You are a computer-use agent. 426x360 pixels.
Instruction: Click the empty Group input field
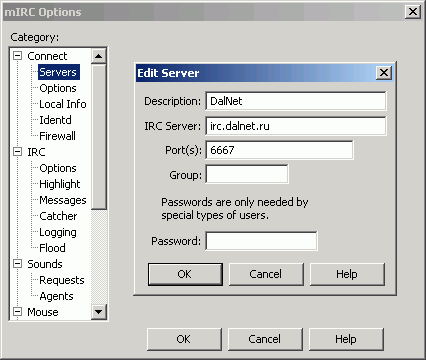coord(247,174)
